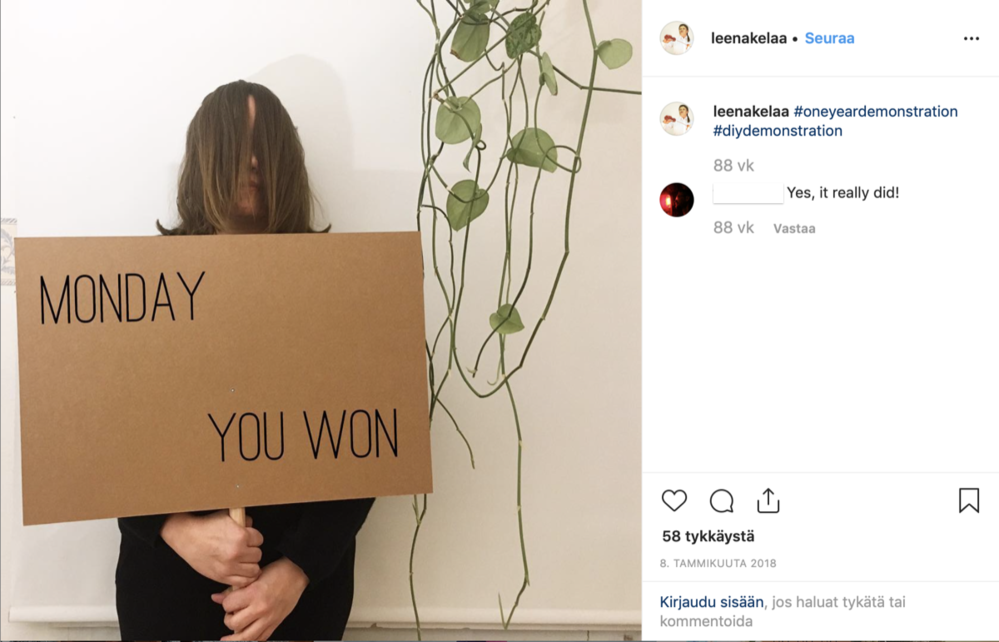Click leenakelaa username in header
Viewport: 999px width, 642px height.
pos(749,38)
